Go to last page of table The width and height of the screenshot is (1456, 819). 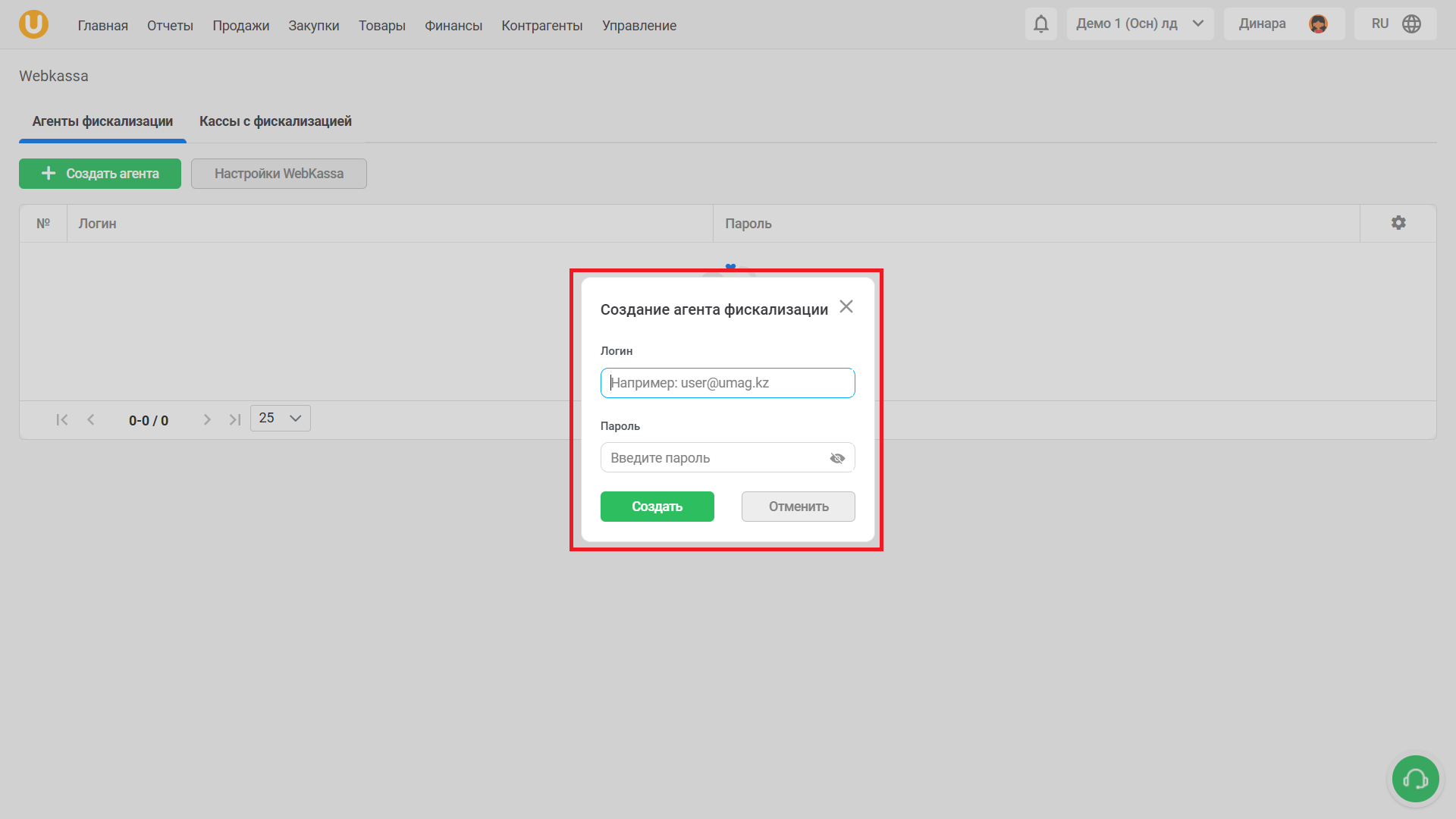tap(235, 420)
